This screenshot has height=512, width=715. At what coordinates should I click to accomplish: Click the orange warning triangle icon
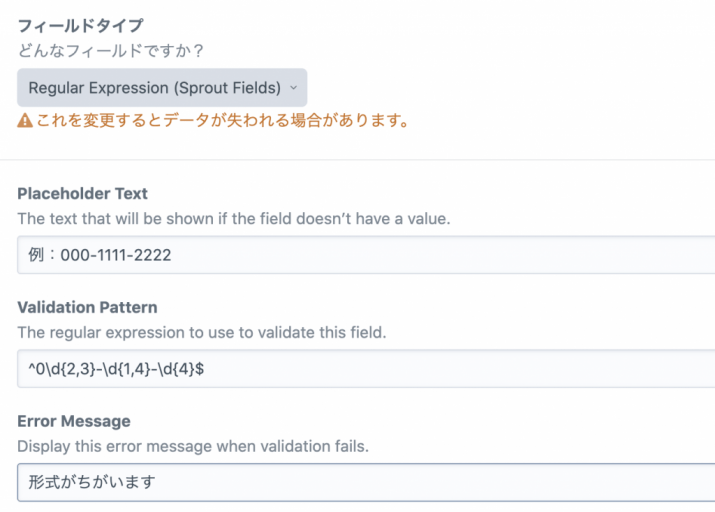[25, 121]
